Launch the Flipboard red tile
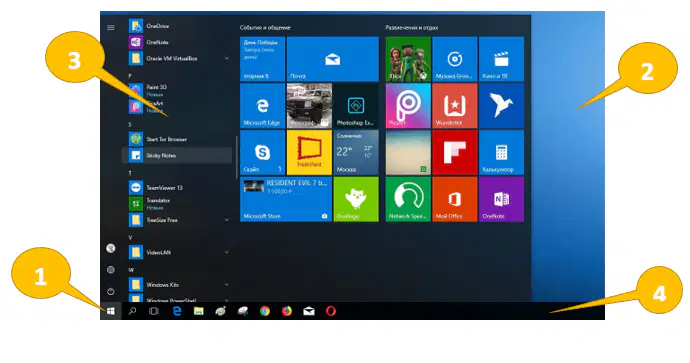690x363 pixels. (x=455, y=152)
